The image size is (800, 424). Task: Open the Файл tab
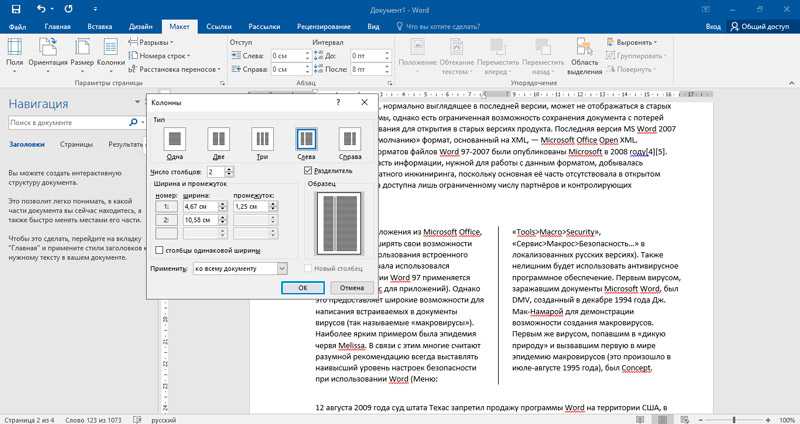pos(18,27)
